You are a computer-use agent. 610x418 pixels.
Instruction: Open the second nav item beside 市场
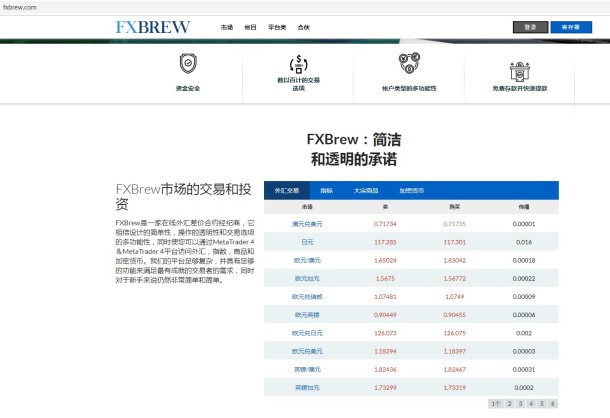250,27
